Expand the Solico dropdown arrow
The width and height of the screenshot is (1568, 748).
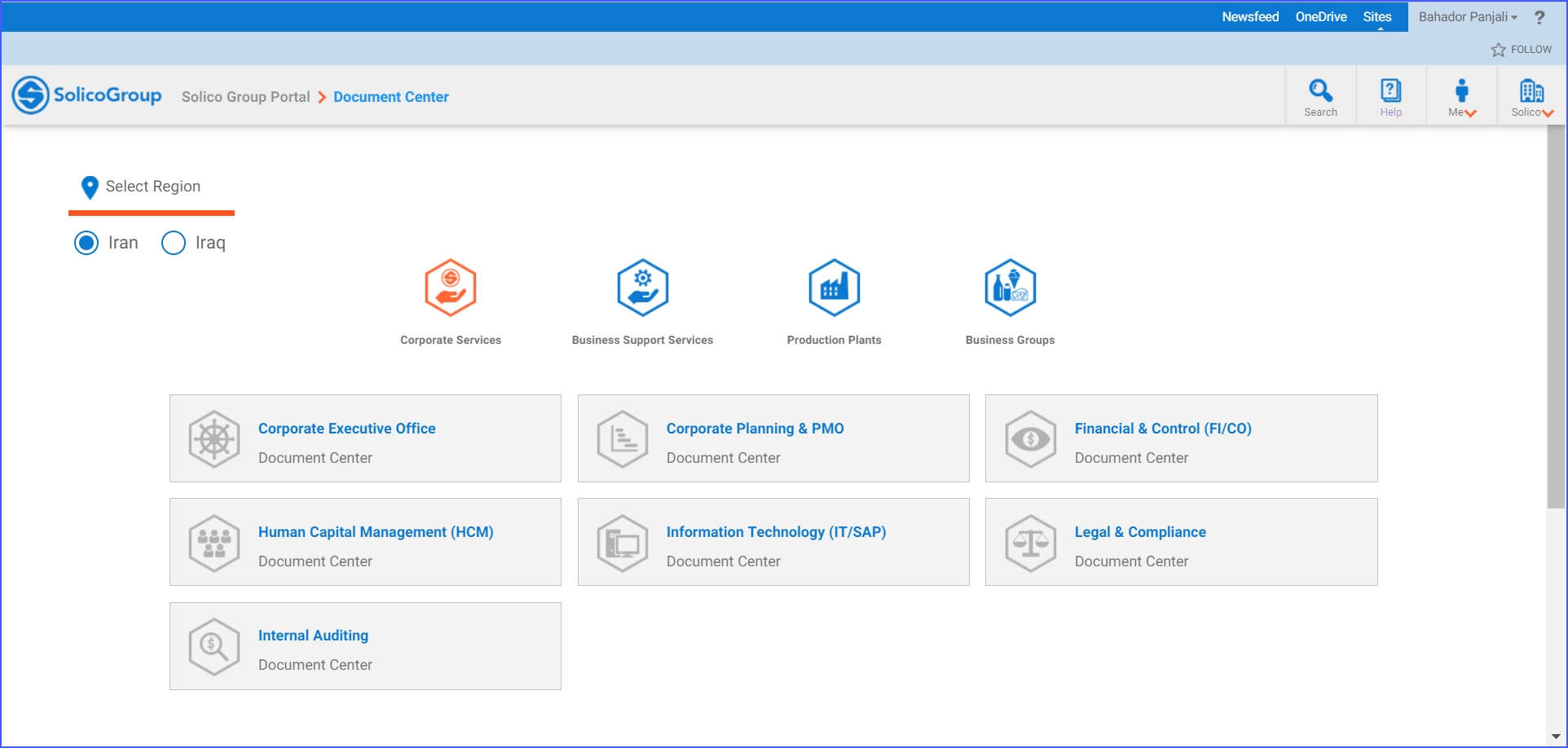click(x=1548, y=113)
